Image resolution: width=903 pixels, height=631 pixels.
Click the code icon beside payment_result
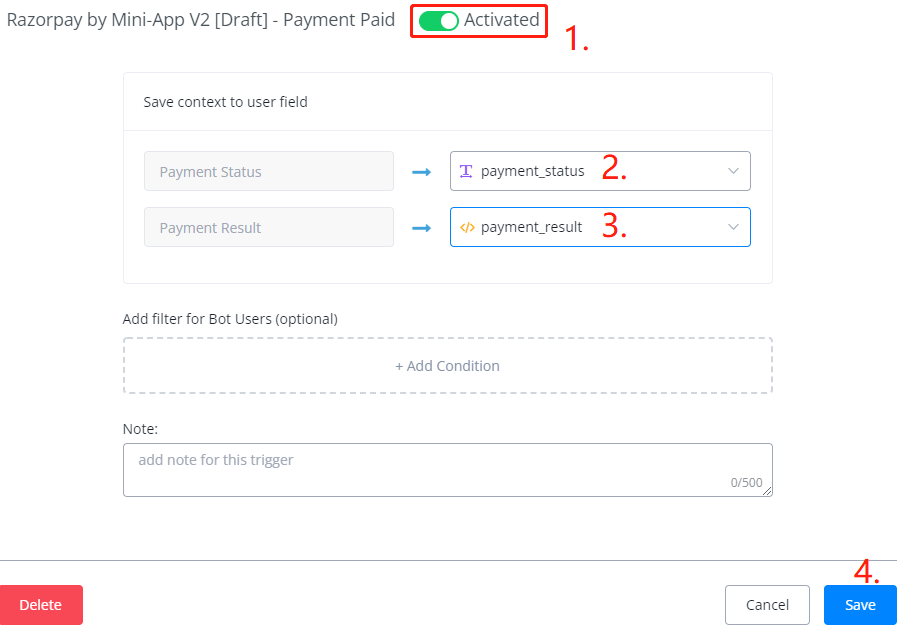point(466,227)
